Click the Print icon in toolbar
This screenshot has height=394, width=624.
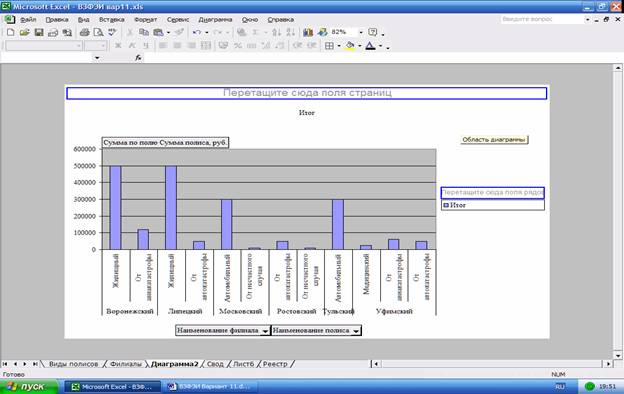84,32
